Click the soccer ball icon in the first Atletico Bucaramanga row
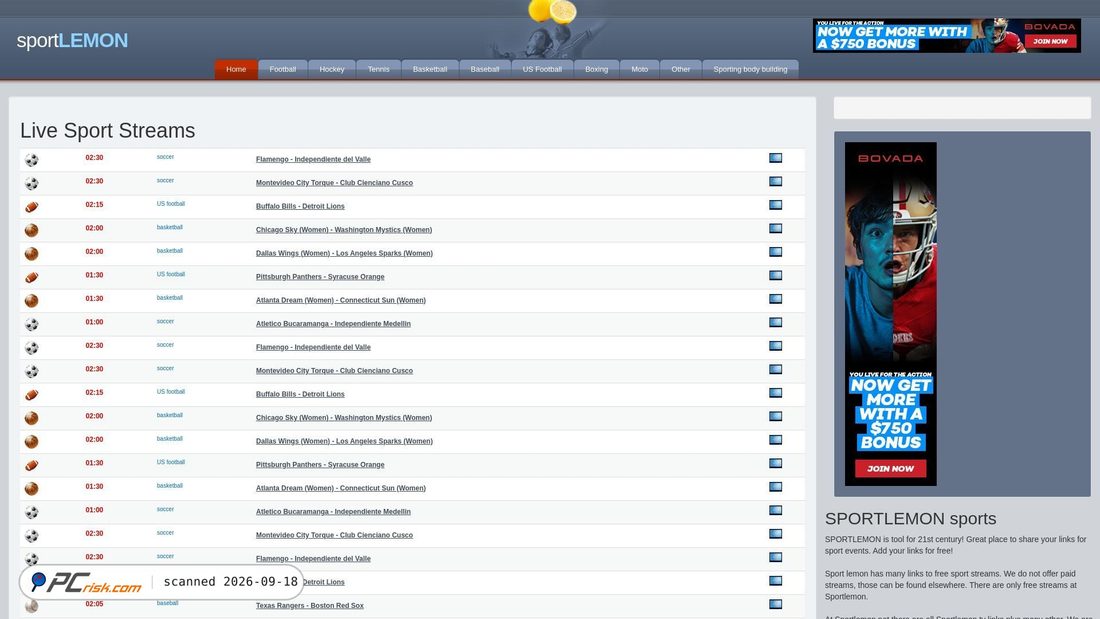This screenshot has width=1100, height=619. [x=32, y=324]
